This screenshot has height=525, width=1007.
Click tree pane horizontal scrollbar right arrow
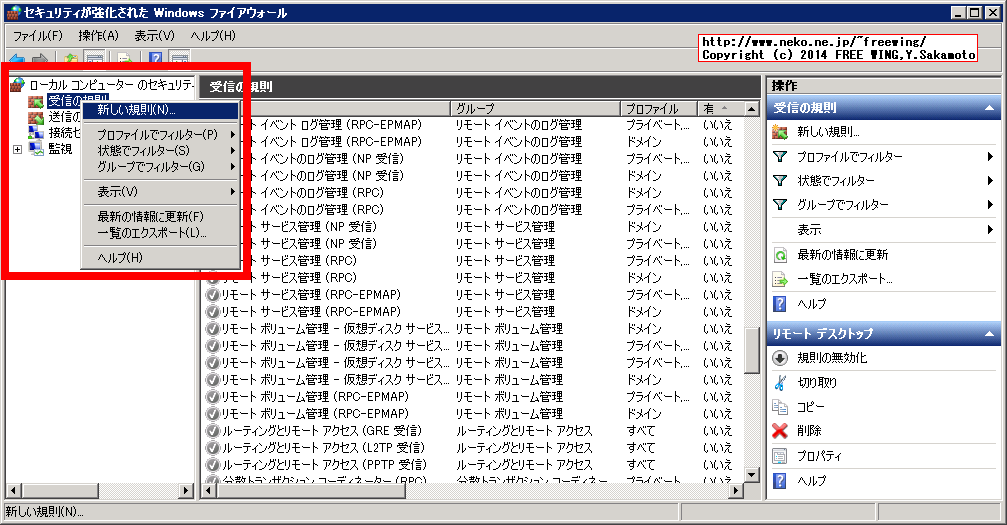186,491
